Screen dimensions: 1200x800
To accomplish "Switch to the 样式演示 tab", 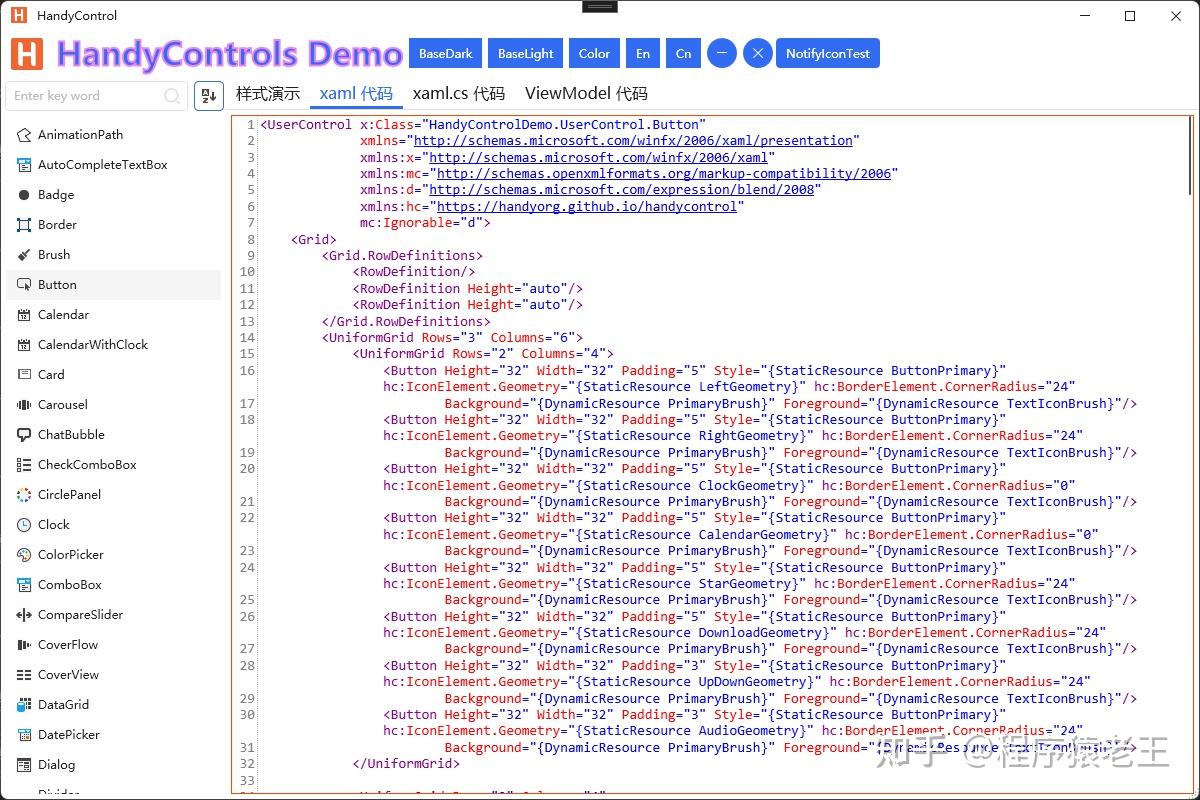I will pyautogui.click(x=267, y=92).
